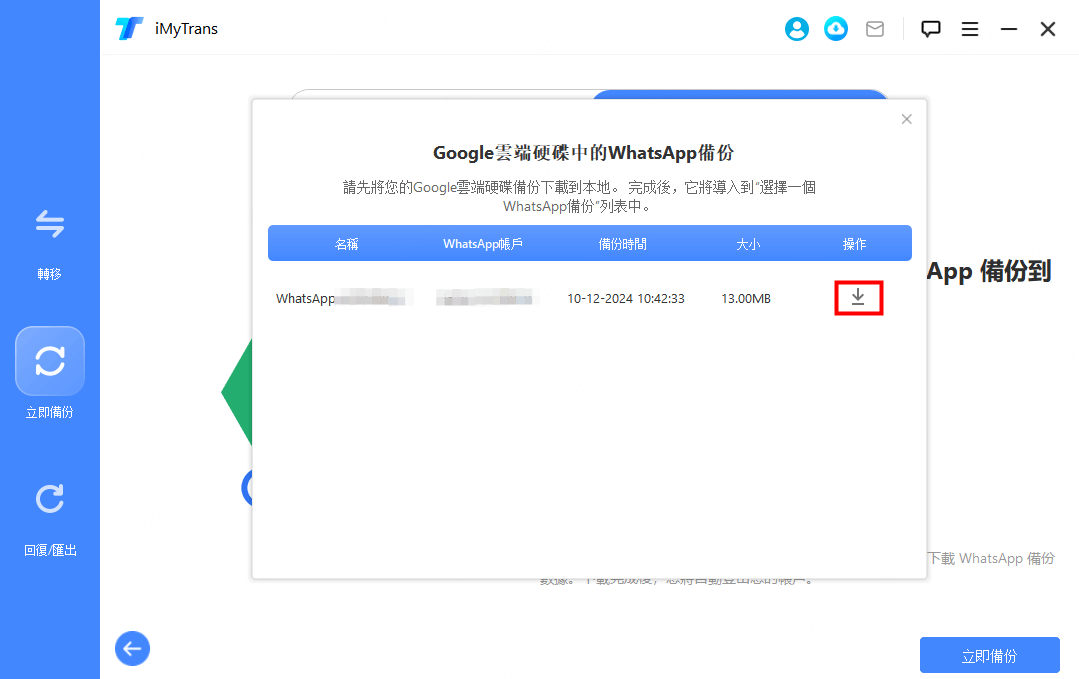Click the blue 立即備份 button at the bottom
This screenshot has width=1079, height=679.
coord(990,656)
